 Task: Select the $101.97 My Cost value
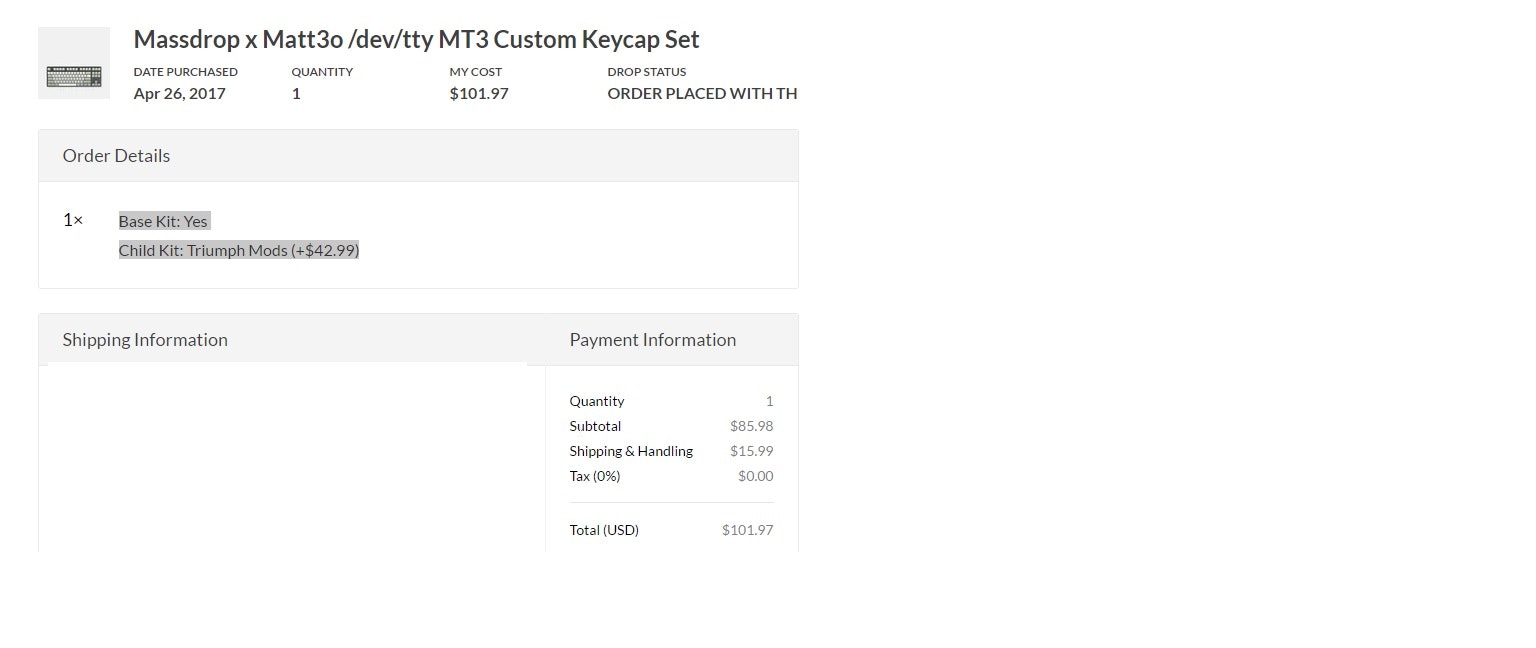[479, 94]
